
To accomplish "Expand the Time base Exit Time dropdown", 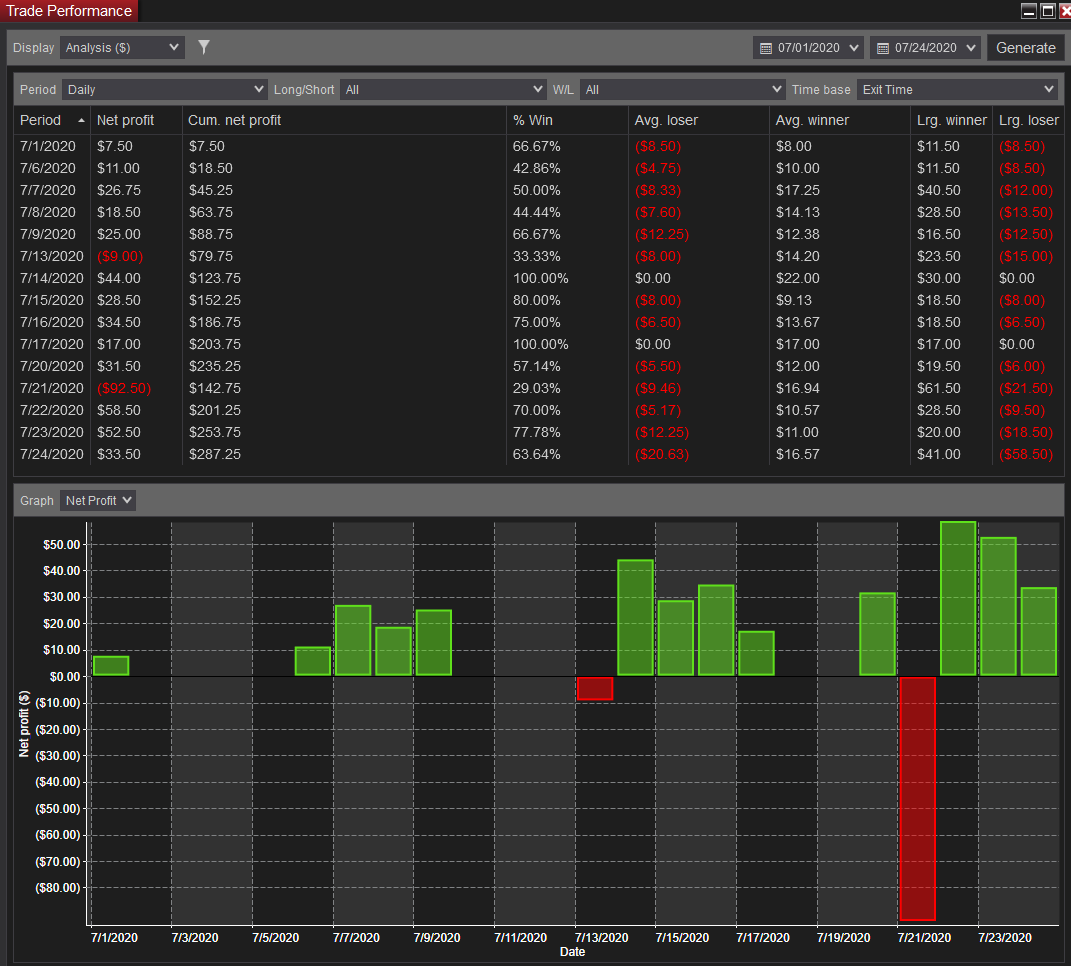I will click(956, 89).
